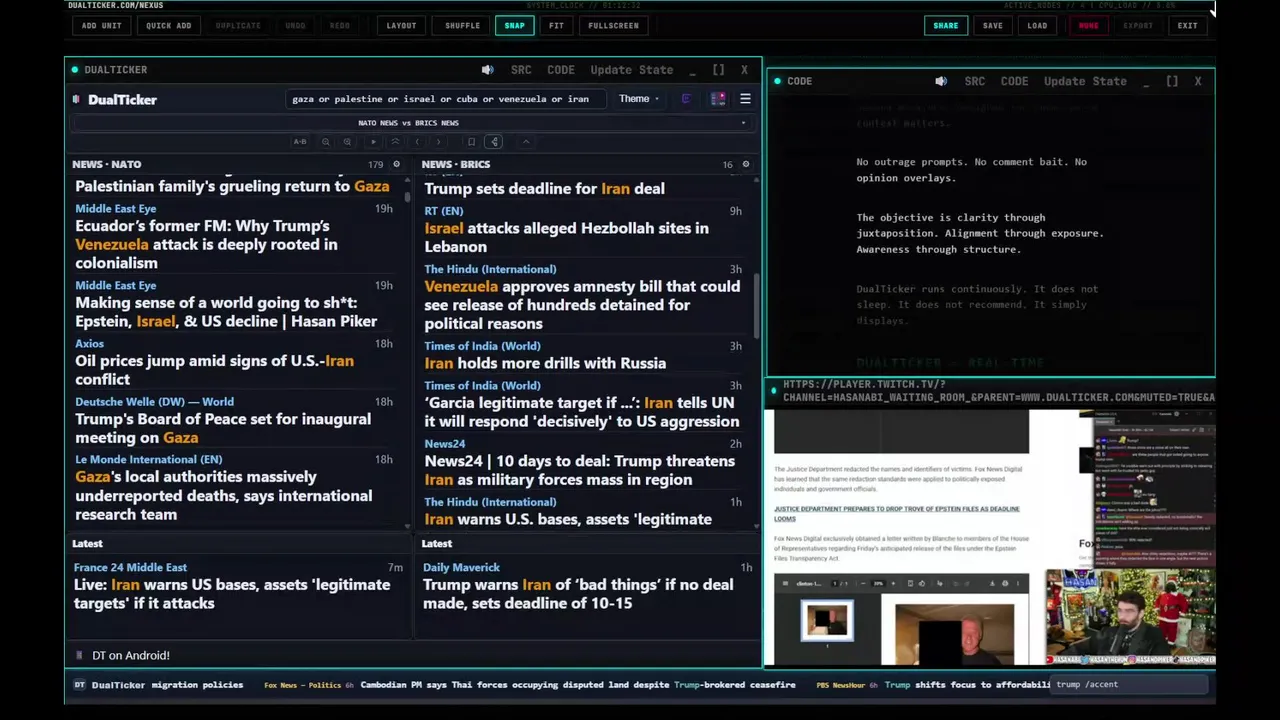
Task: Click the layout grid icon beside hamburger menu
Action: [718, 99]
